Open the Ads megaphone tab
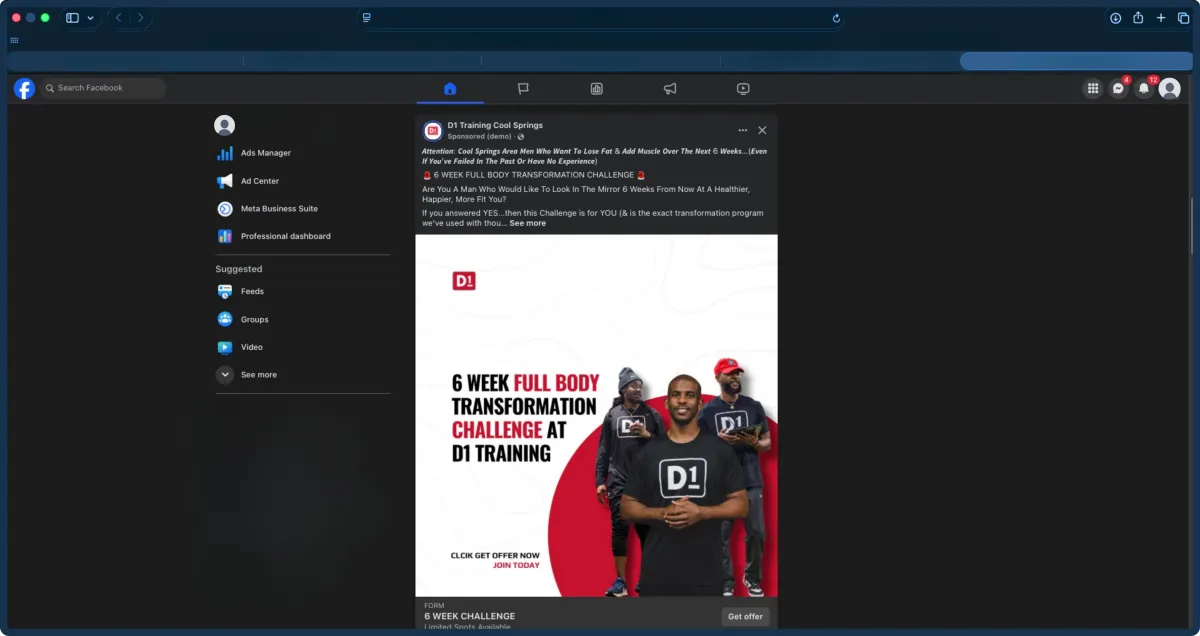Viewport: 1200px width, 636px height. pos(670,88)
